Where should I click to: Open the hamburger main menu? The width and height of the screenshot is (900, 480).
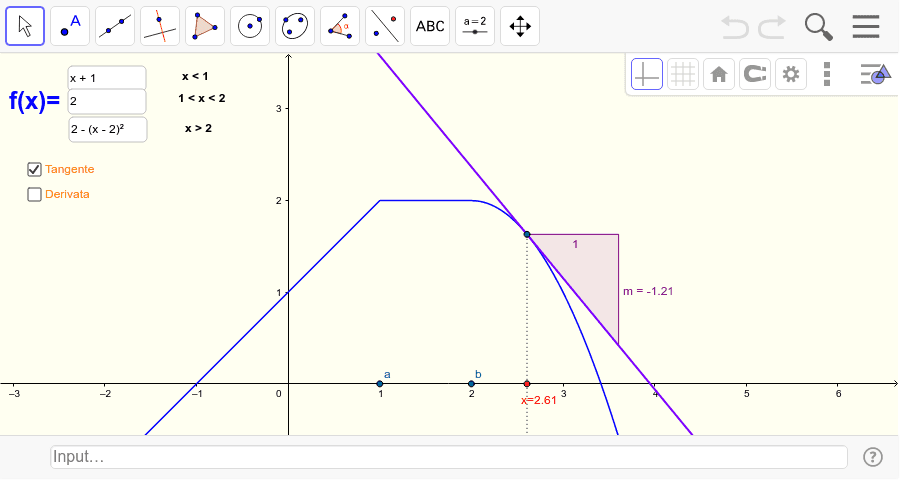point(866,26)
